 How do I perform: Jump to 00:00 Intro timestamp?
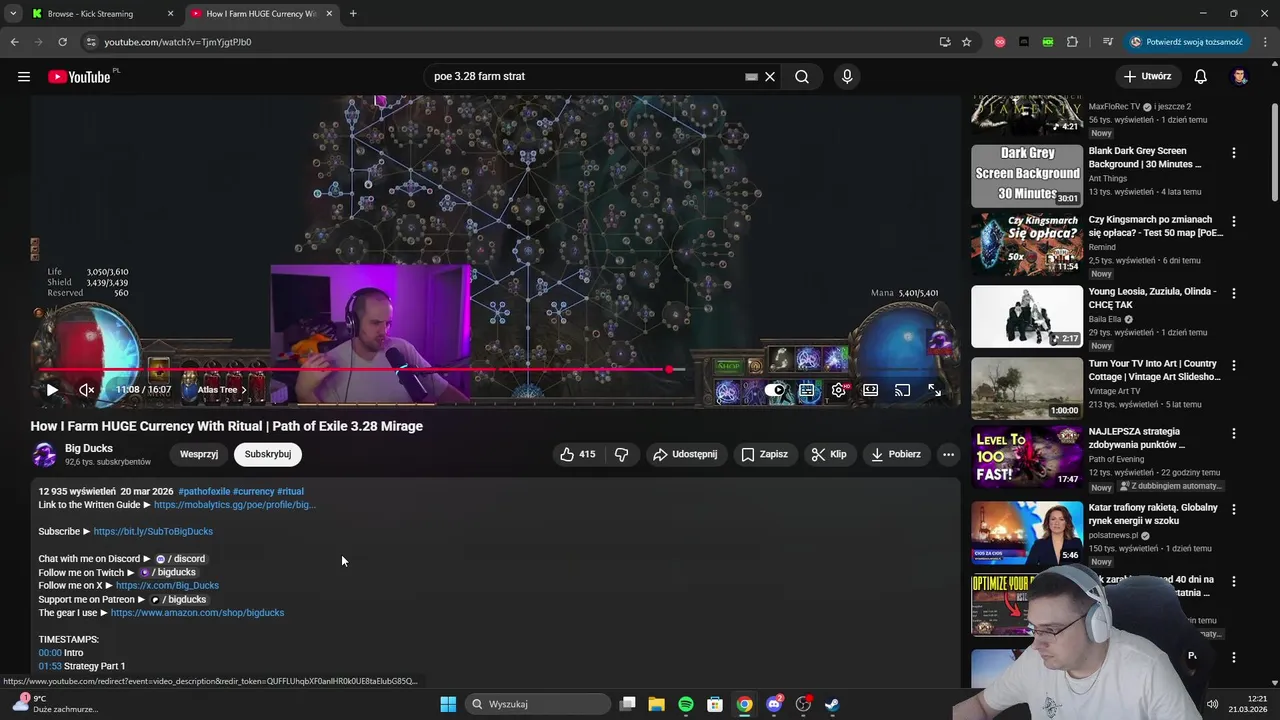coord(50,653)
